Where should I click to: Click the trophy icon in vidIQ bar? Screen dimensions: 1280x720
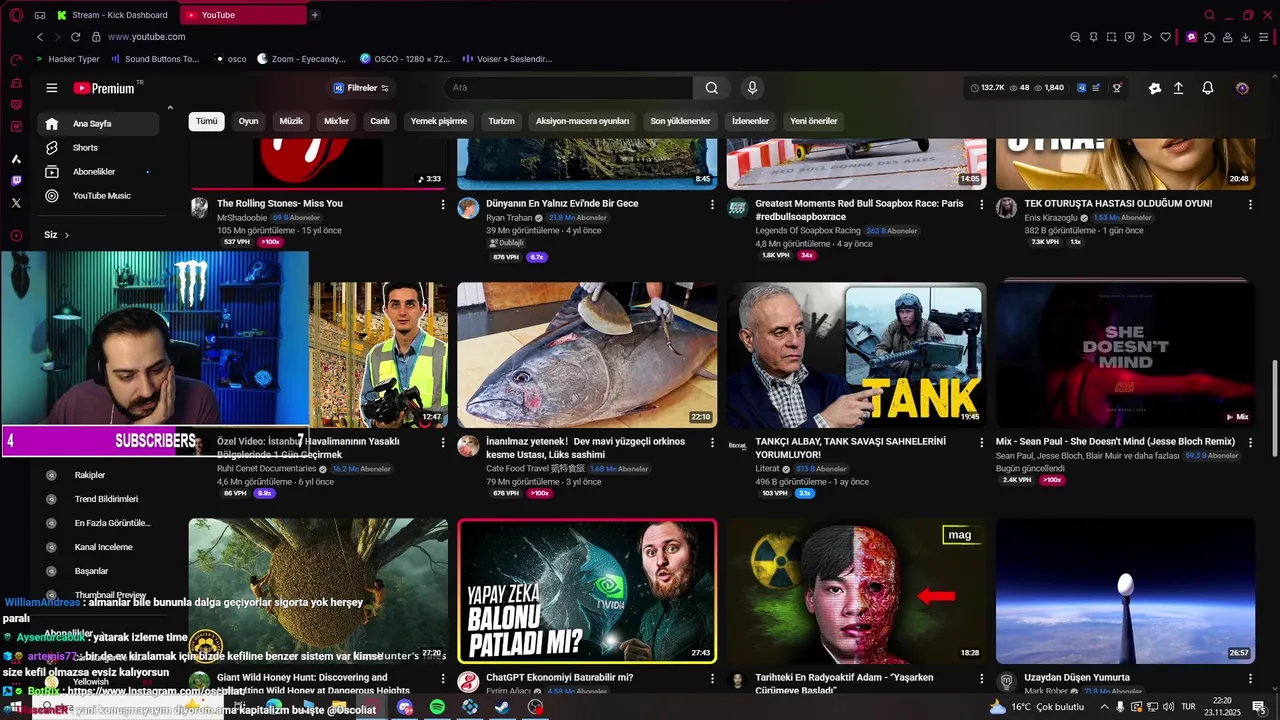[x=1117, y=88]
